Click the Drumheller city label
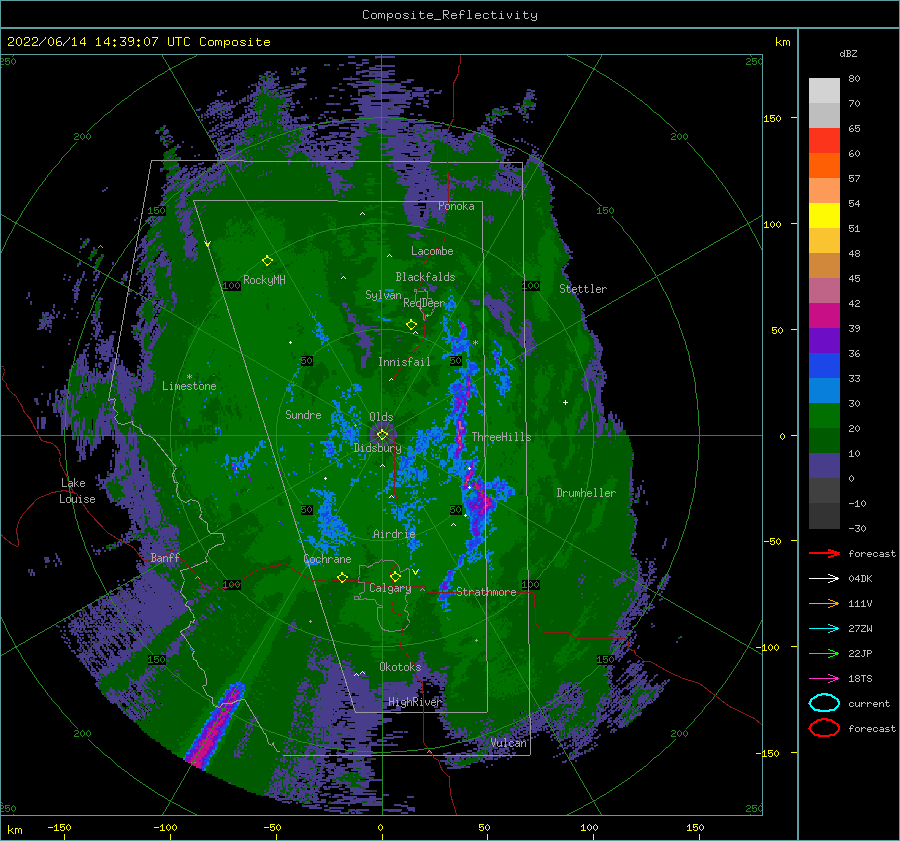 coord(586,493)
